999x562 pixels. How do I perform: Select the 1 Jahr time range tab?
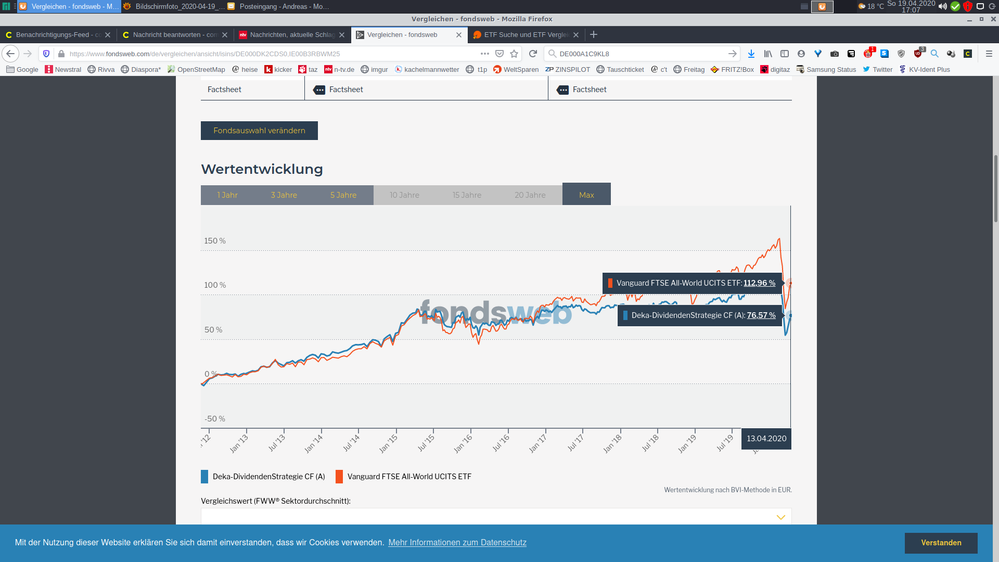tap(229, 195)
